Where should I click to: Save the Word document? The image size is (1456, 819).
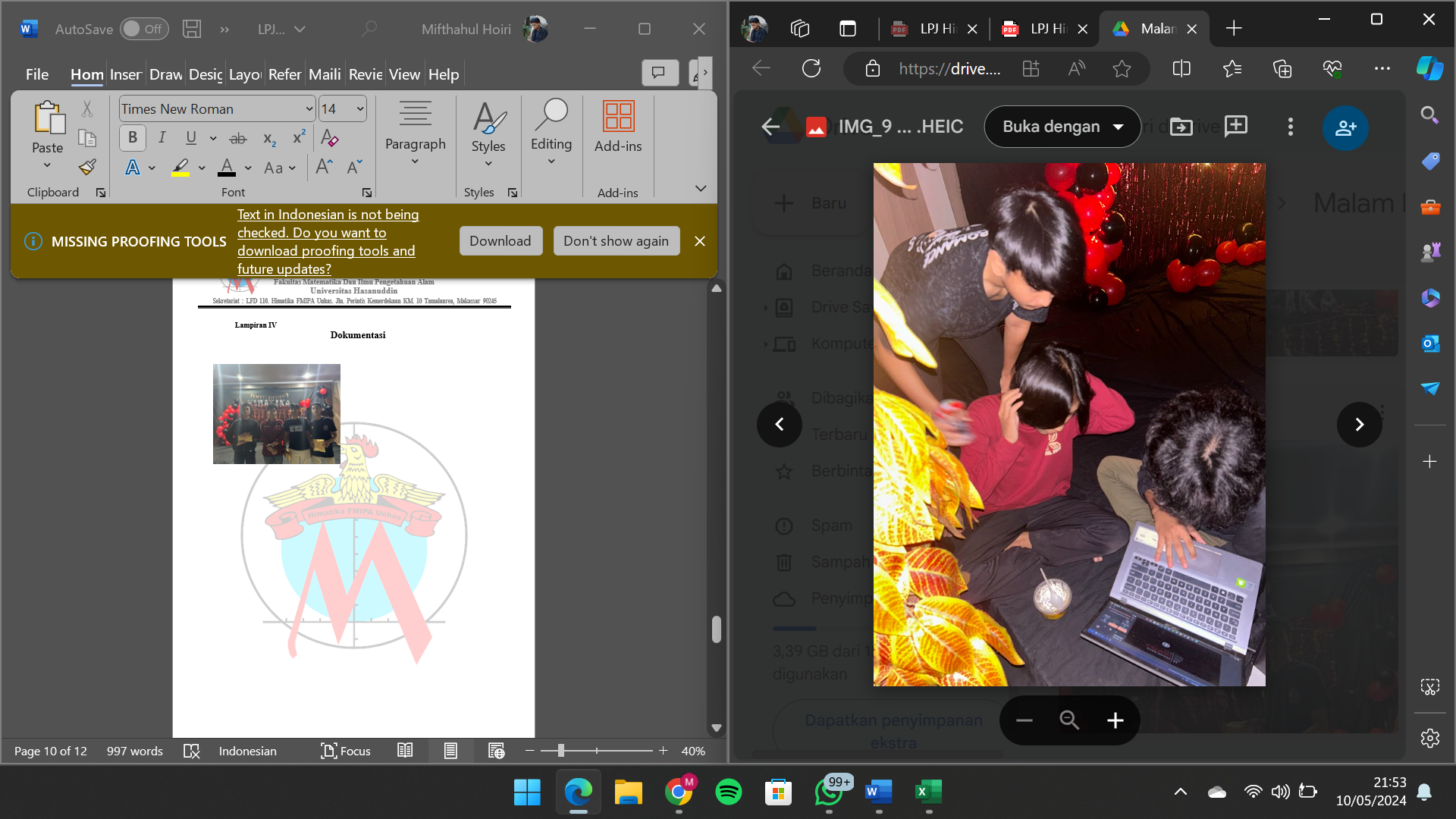point(192,29)
